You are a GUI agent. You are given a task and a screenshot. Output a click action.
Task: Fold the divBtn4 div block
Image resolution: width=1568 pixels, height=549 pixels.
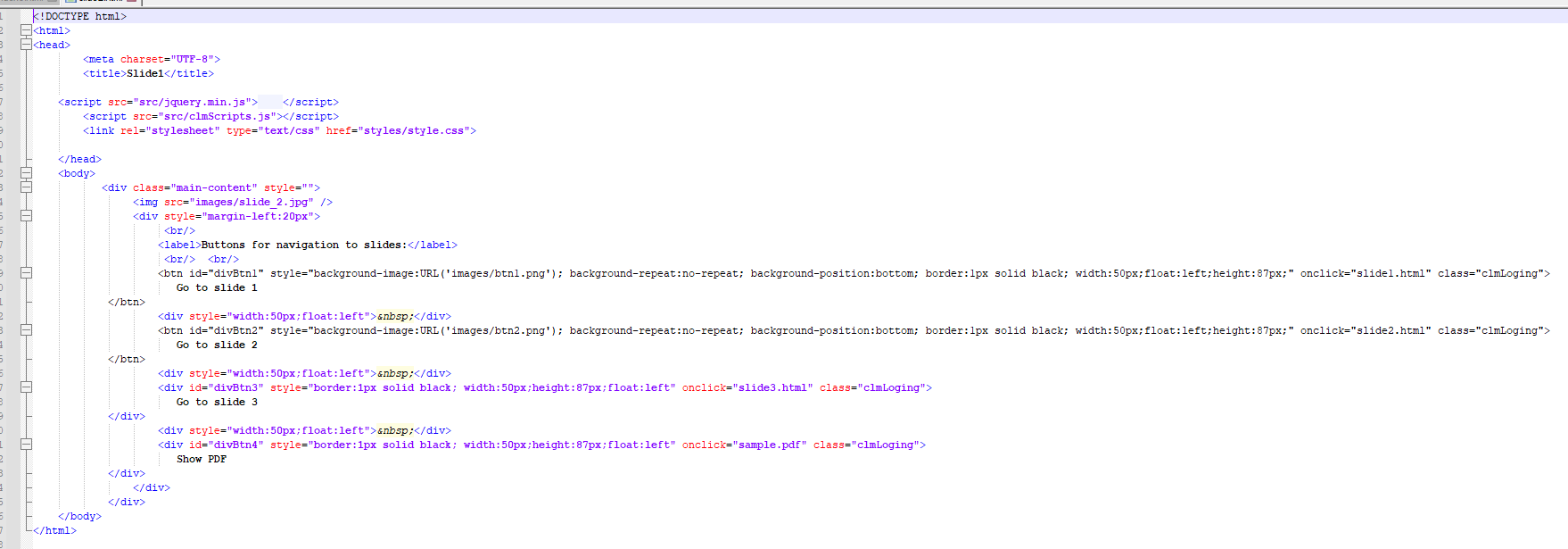click(x=26, y=445)
